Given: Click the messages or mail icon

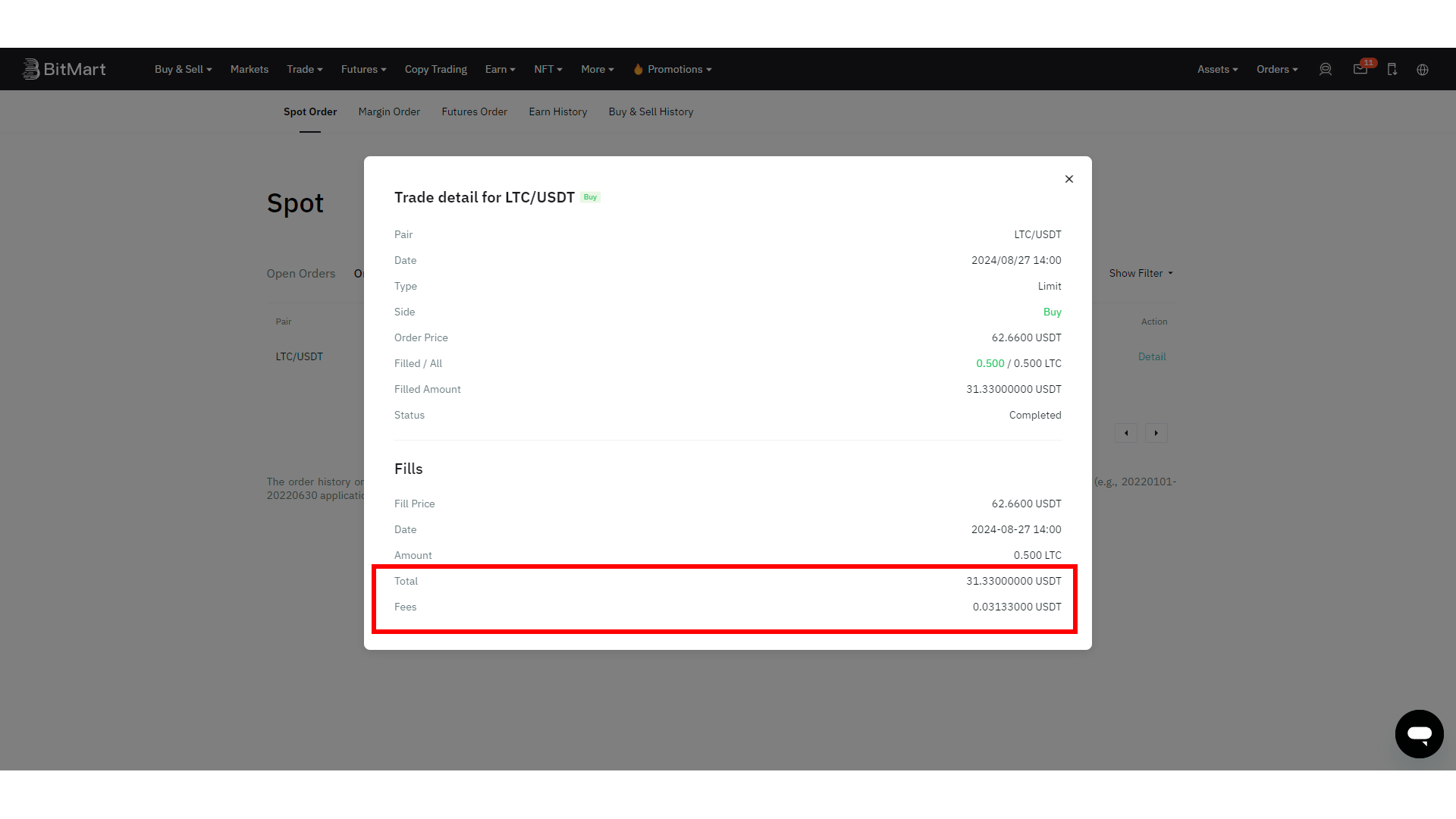Looking at the screenshot, I should point(1359,69).
